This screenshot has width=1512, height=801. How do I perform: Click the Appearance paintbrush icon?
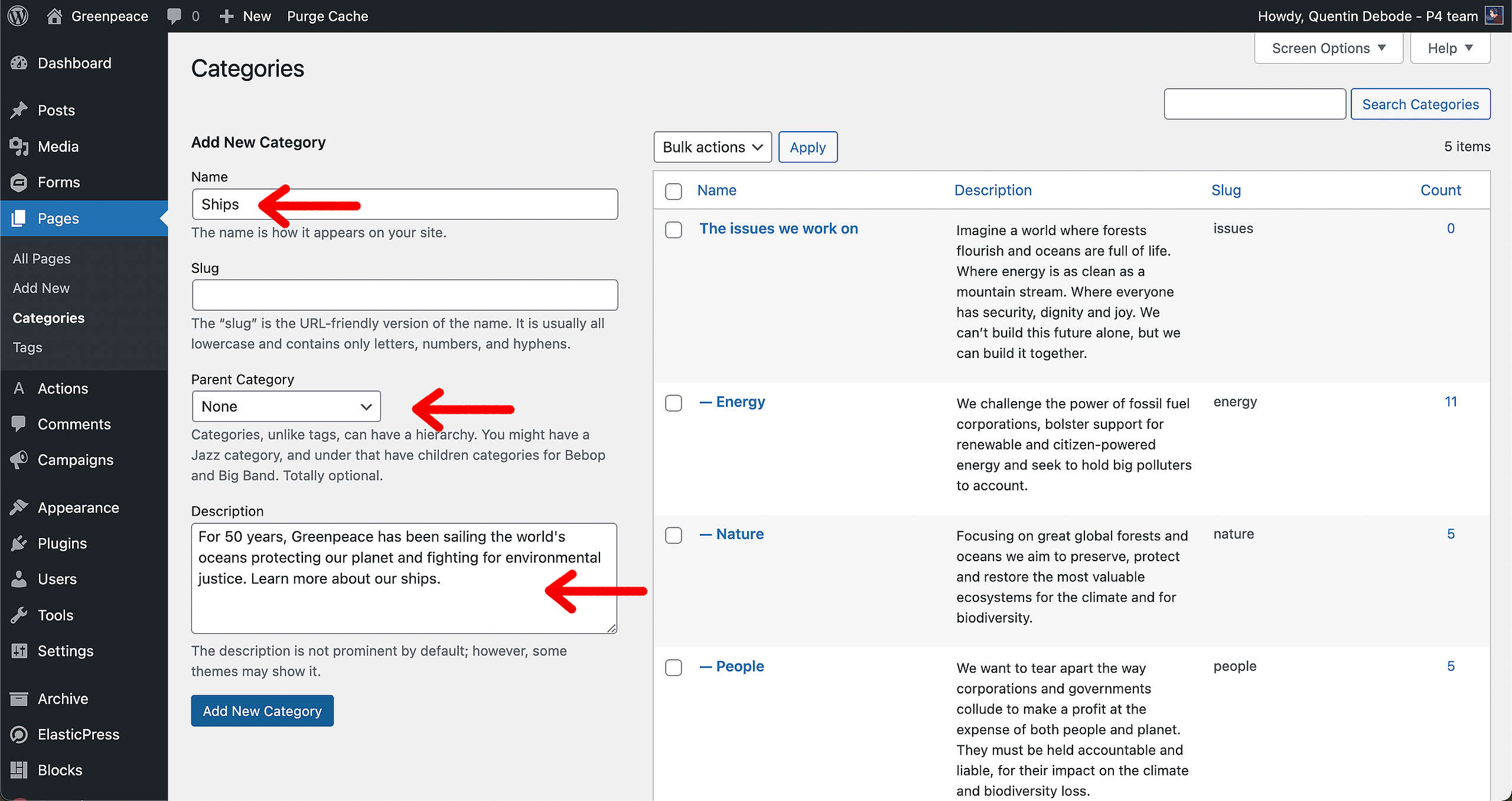coord(19,507)
